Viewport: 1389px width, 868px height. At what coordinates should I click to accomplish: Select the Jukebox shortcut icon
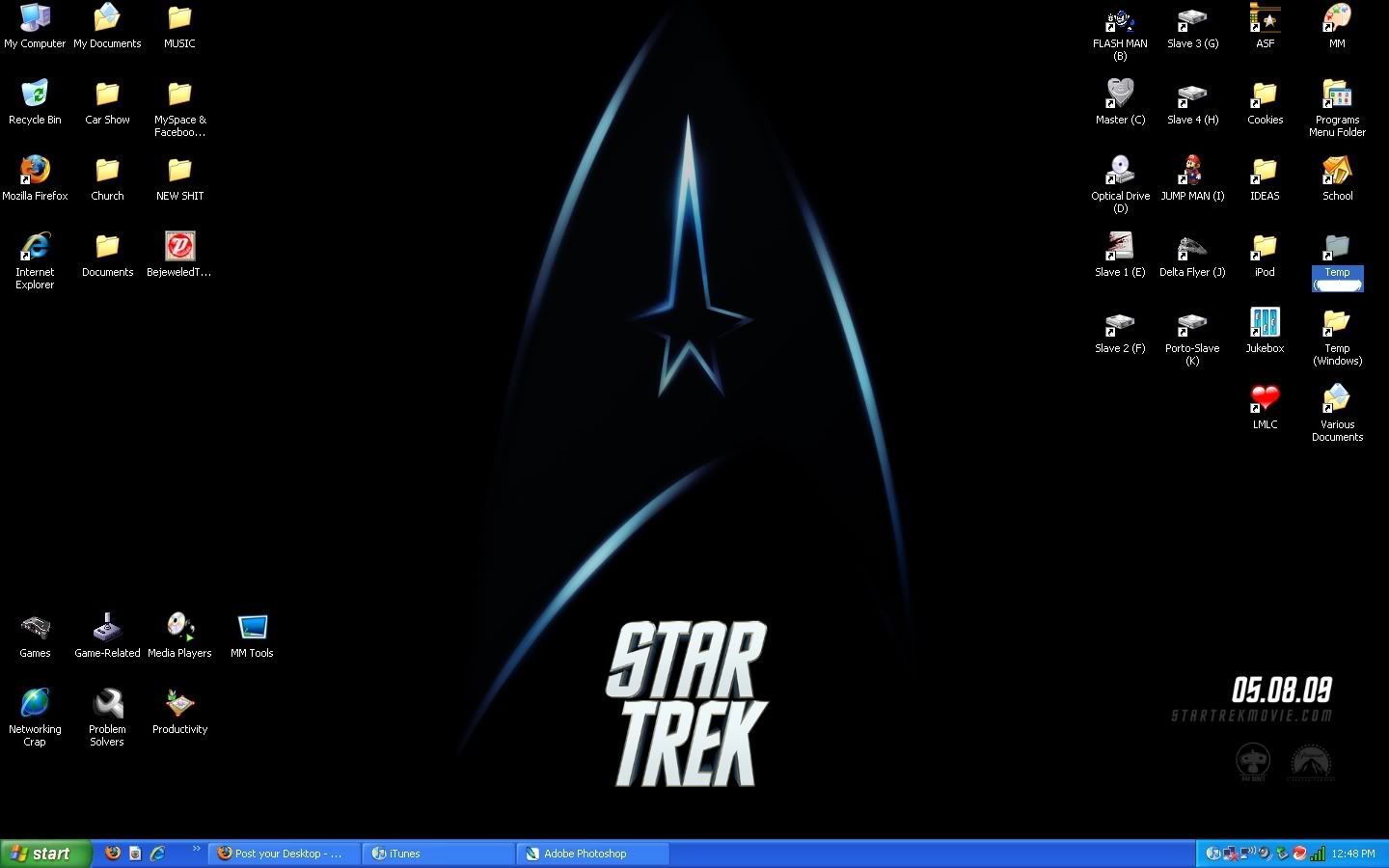(1265, 331)
